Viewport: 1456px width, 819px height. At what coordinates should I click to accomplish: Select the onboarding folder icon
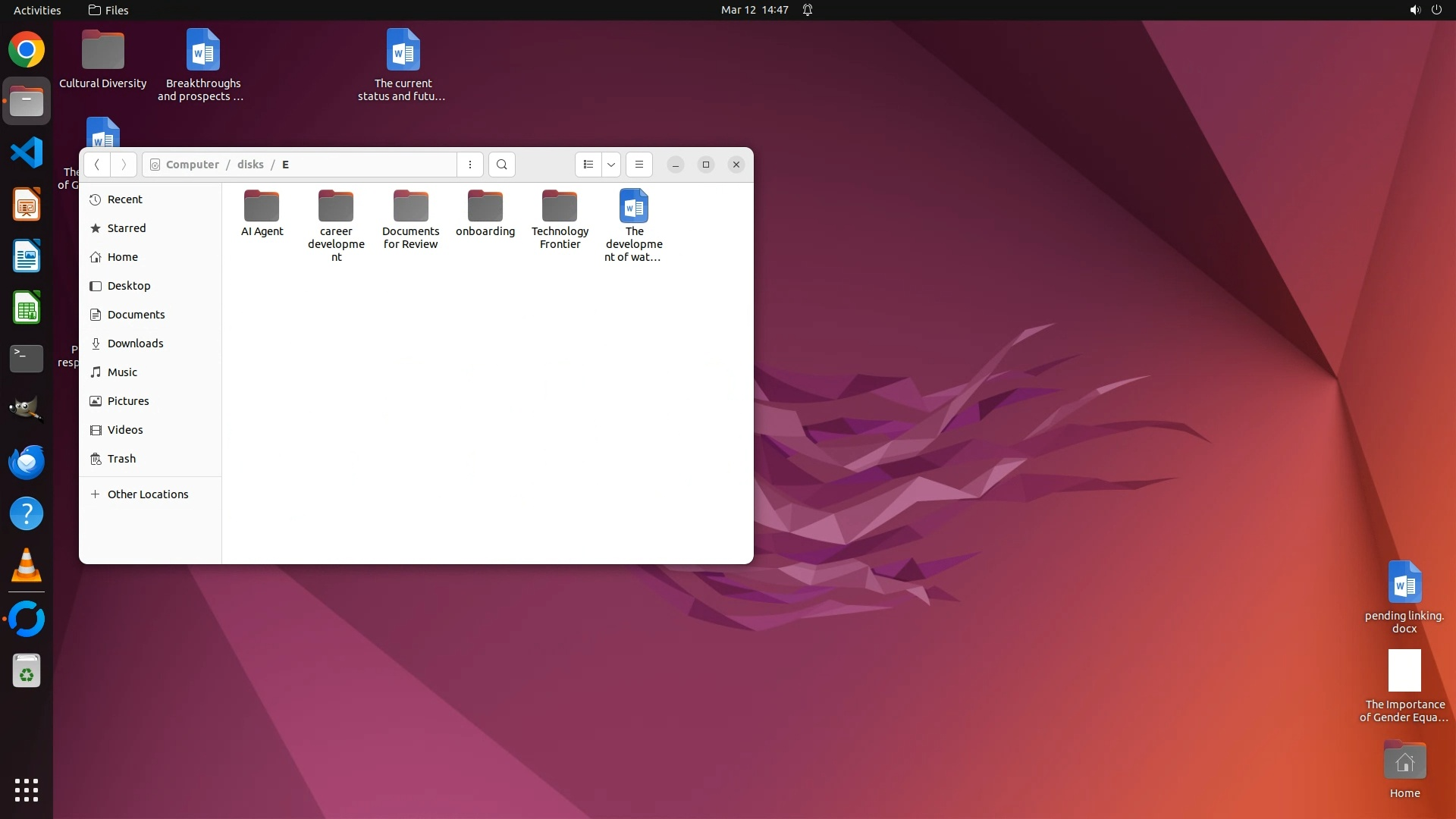485,206
